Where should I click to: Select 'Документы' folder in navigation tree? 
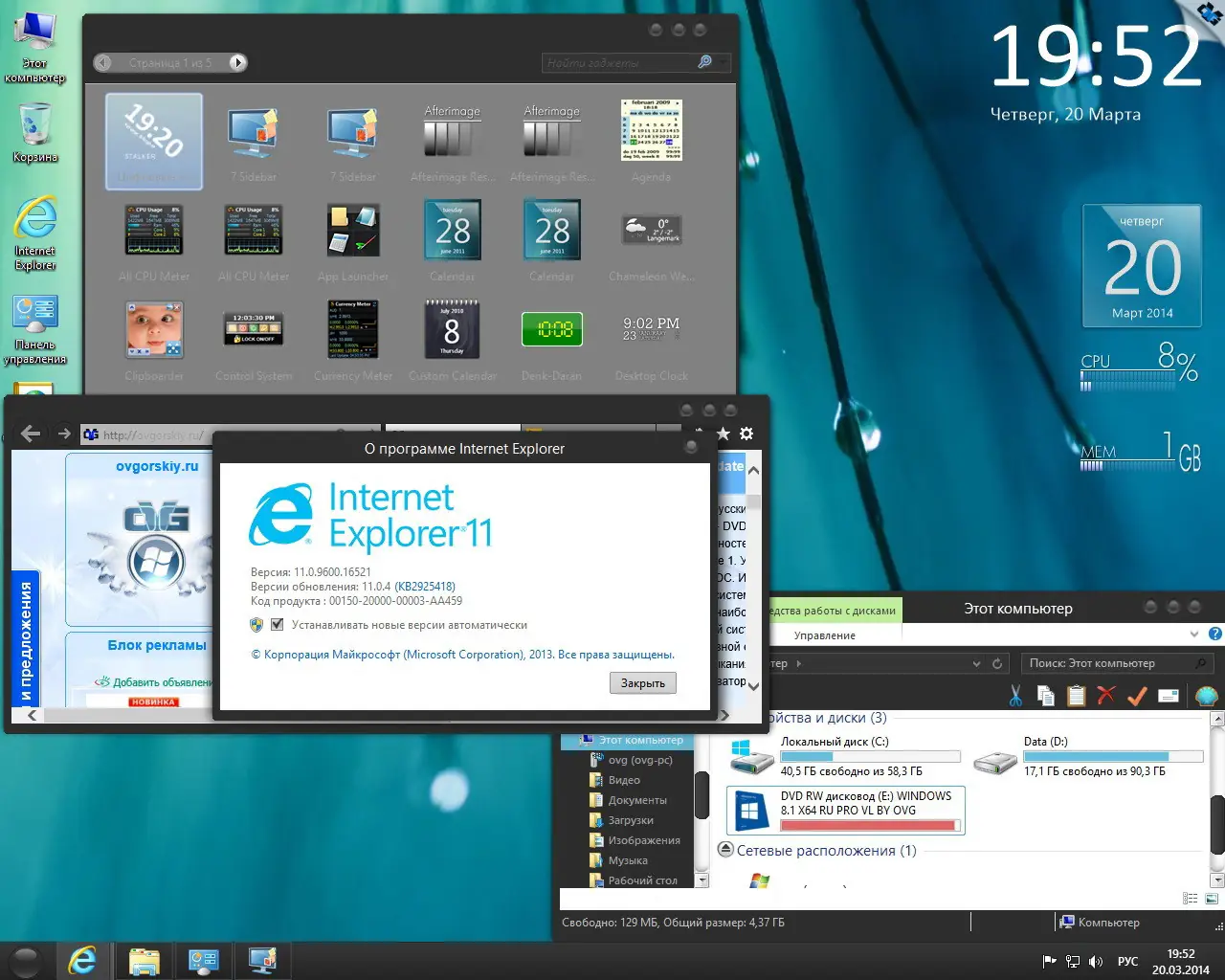(637, 800)
